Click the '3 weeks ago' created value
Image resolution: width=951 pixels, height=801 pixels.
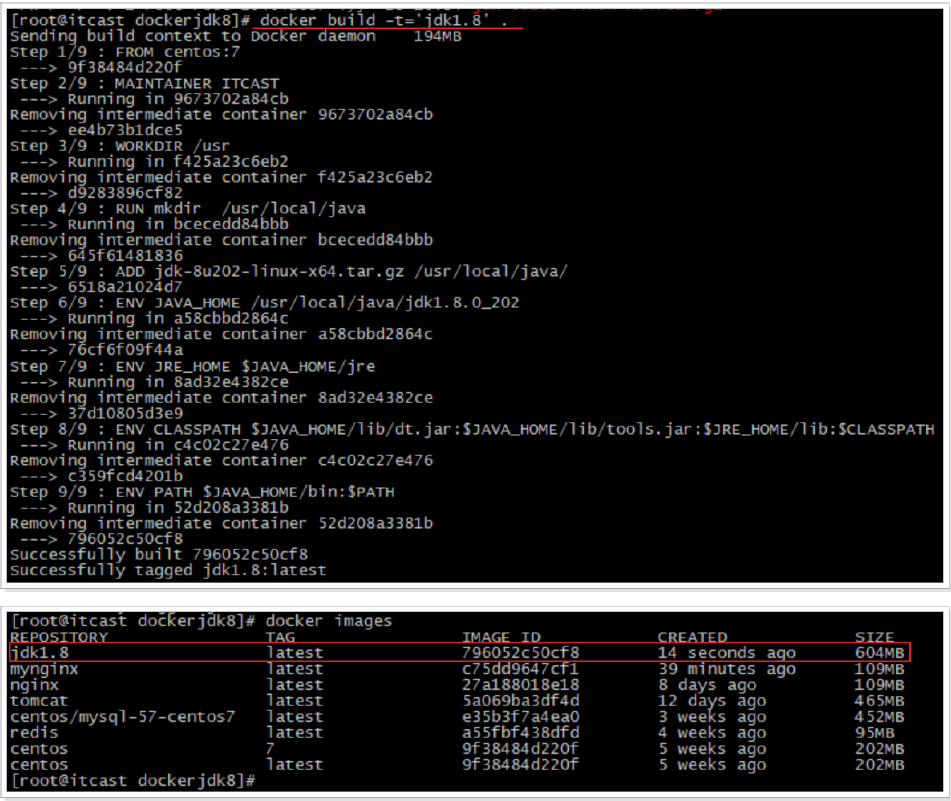click(711, 716)
